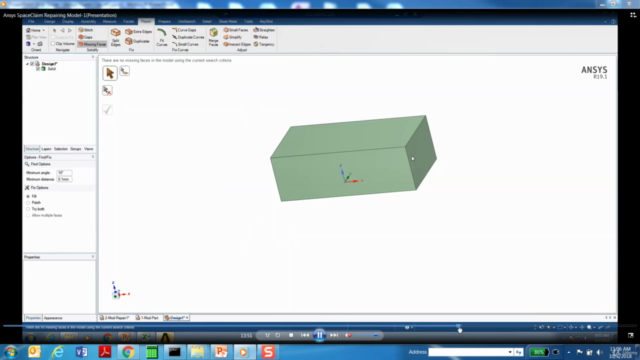Adjust the media player volume slider
This screenshot has width=640, height=360.
366,336
